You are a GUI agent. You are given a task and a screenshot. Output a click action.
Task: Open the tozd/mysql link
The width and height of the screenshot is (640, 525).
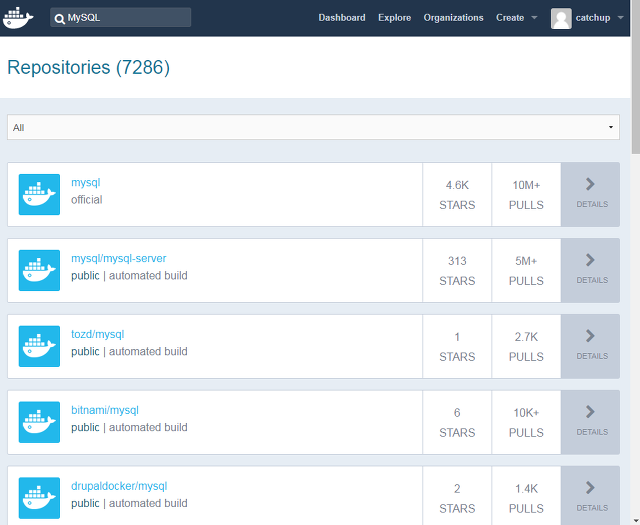coord(98,334)
